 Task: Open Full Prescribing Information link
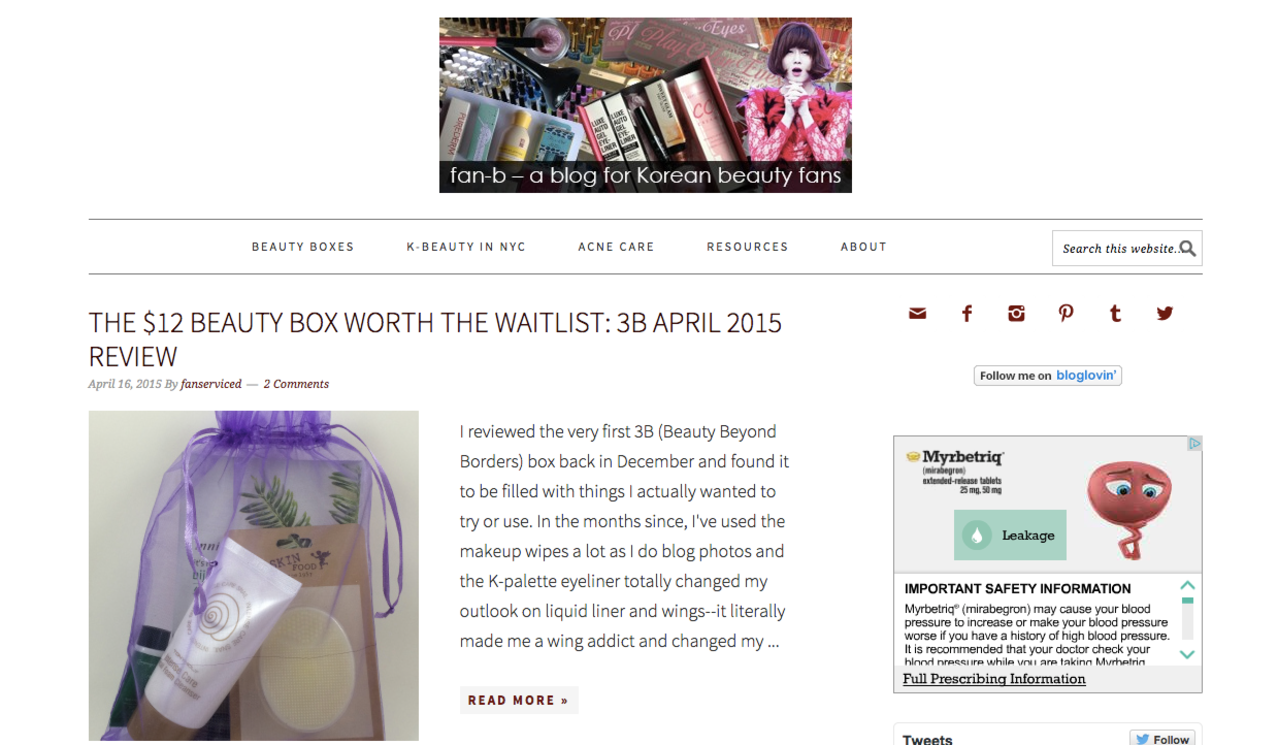pos(994,679)
